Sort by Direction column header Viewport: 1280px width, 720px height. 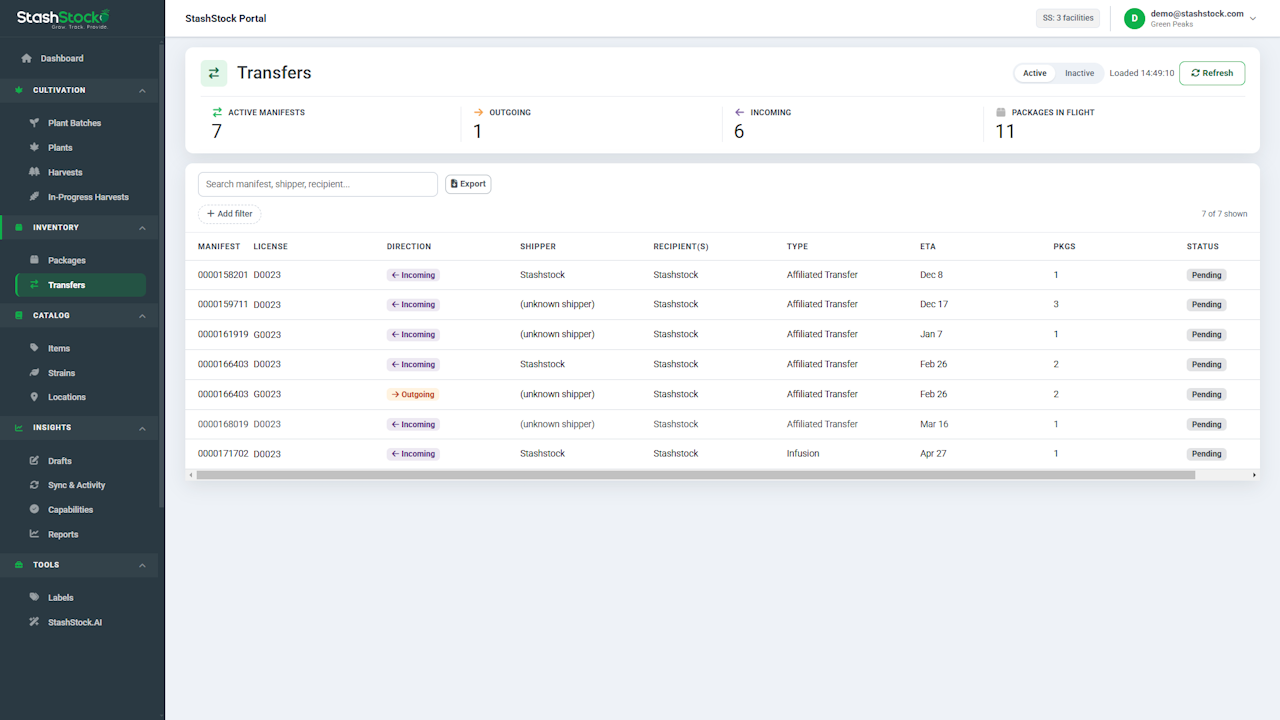coord(409,246)
